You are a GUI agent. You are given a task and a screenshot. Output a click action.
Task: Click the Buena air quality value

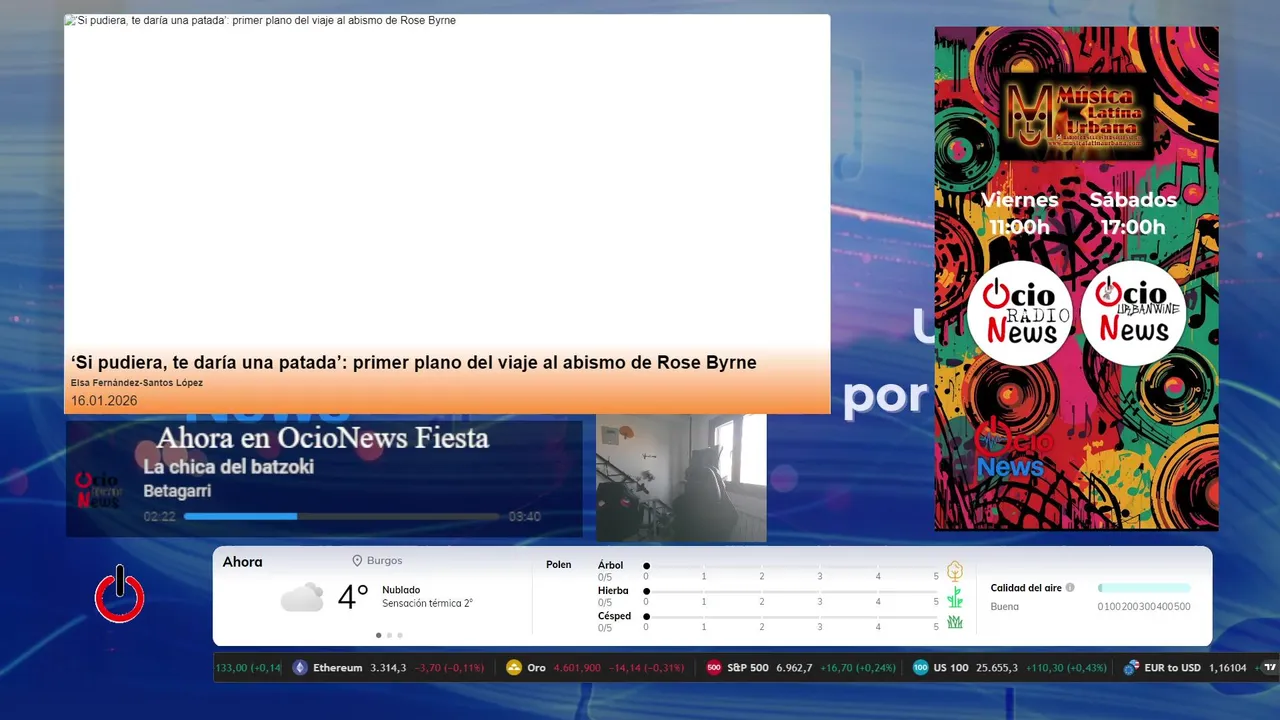click(x=1004, y=607)
